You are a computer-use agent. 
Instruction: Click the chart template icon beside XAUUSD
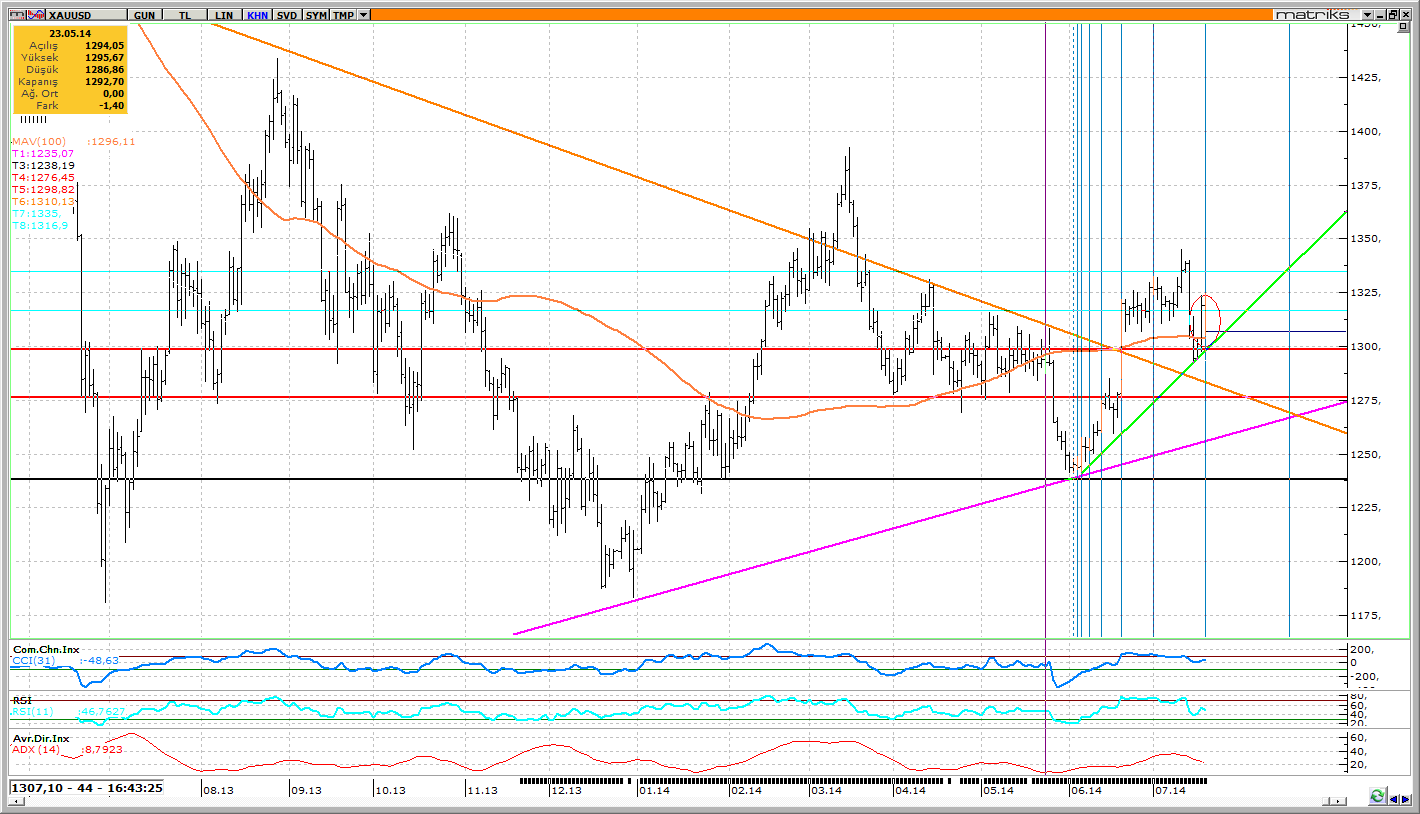point(17,15)
